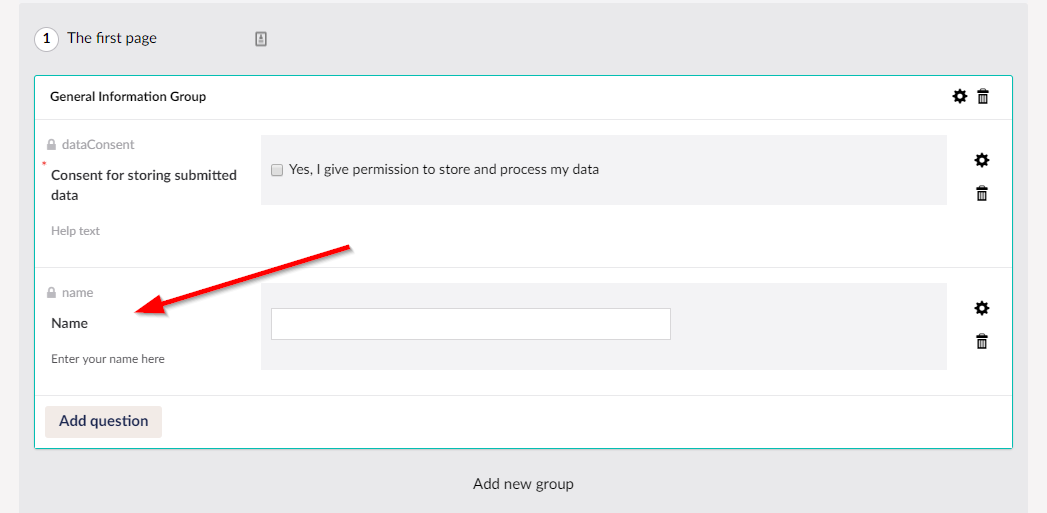The height and width of the screenshot is (513, 1047).
Task: Click the lock icon beside name alias
Action: [x=52, y=293]
